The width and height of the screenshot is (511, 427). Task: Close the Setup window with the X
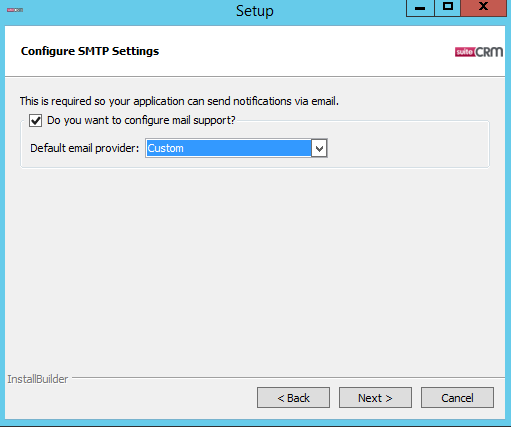pos(484,8)
